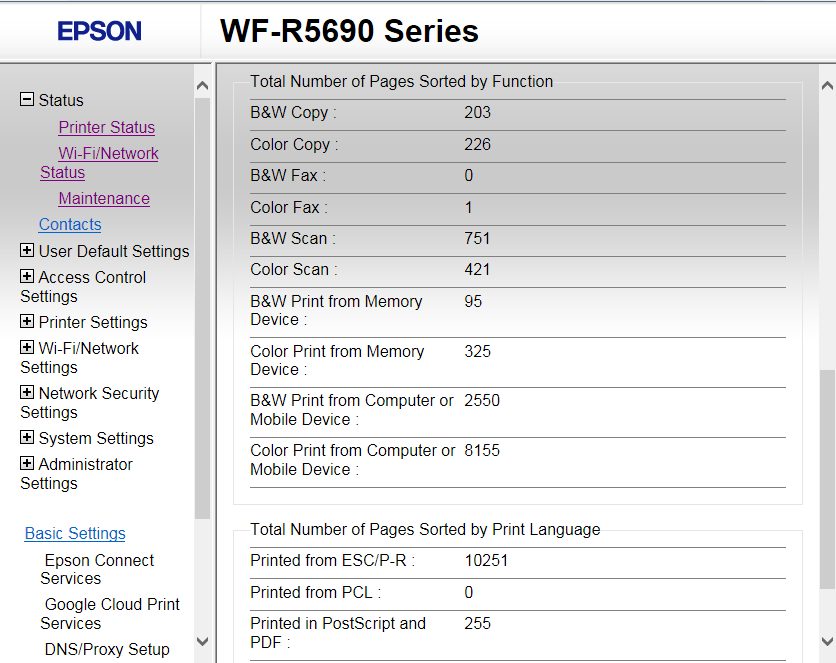
Task: Expand the Printer Settings section
Action: coord(27,322)
